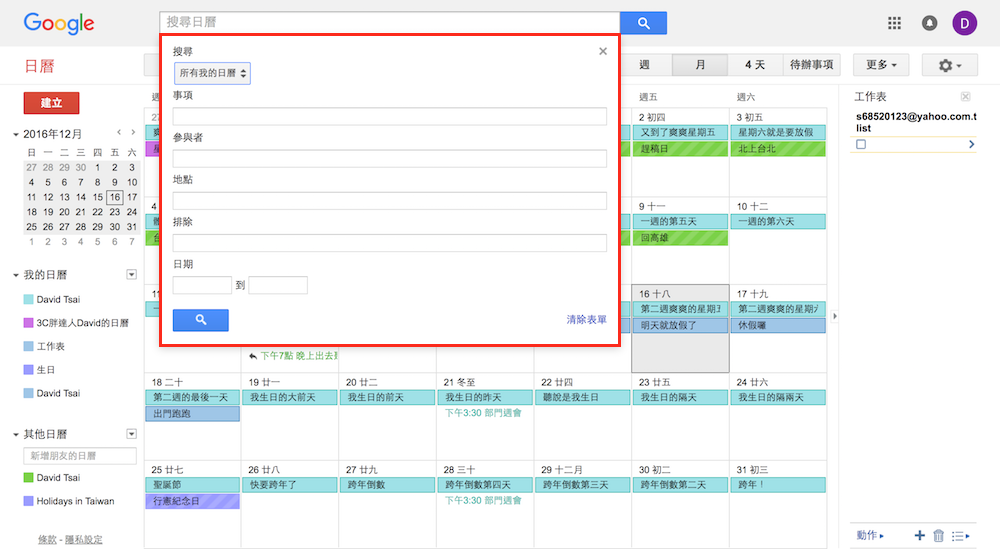Open the task list switcher icon

click(961, 536)
